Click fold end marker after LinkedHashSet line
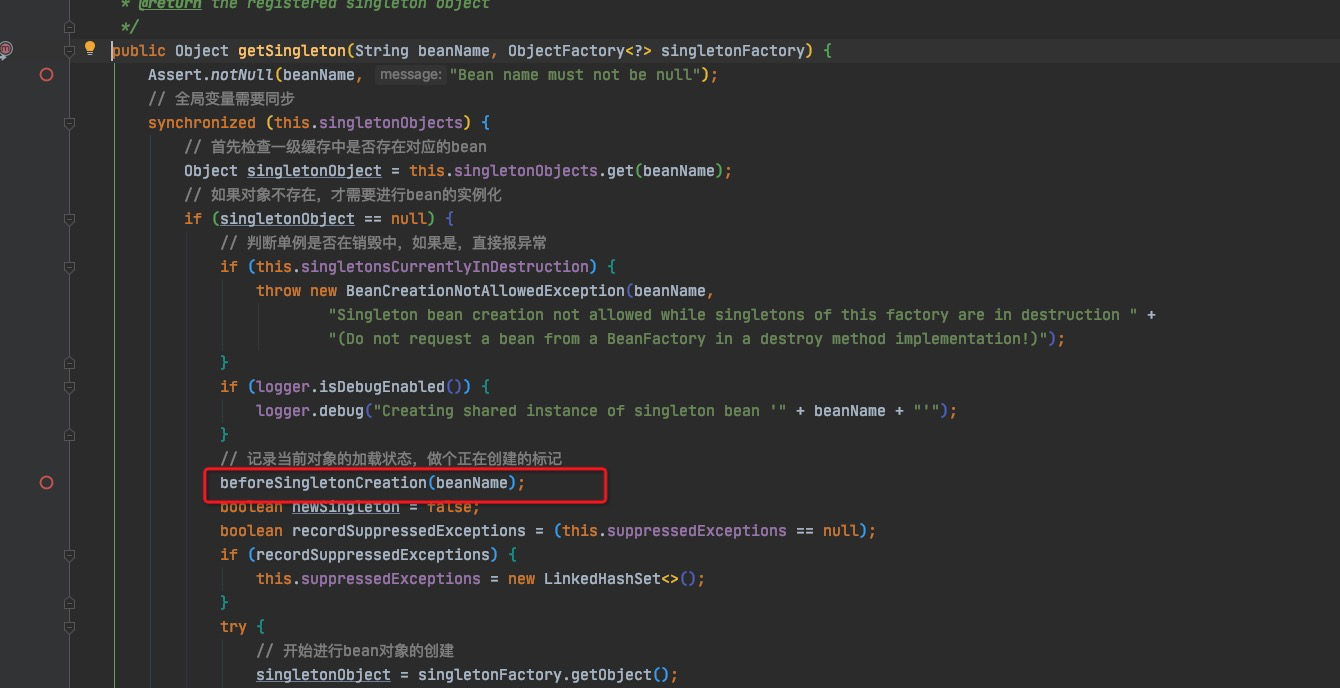The height and width of the screenshot is (688, 1340). pyautogui.click(x=69, y=602)
